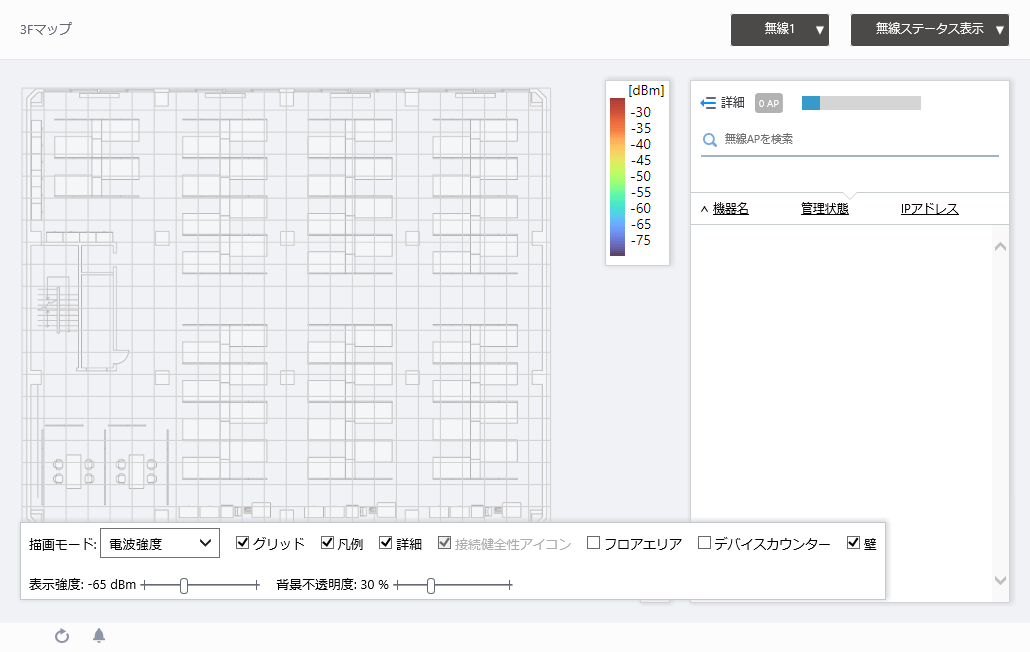Open the 描画モード 電波強度 combo box
Viewport: 1030px width, 652px height.
tap(160, 544)
